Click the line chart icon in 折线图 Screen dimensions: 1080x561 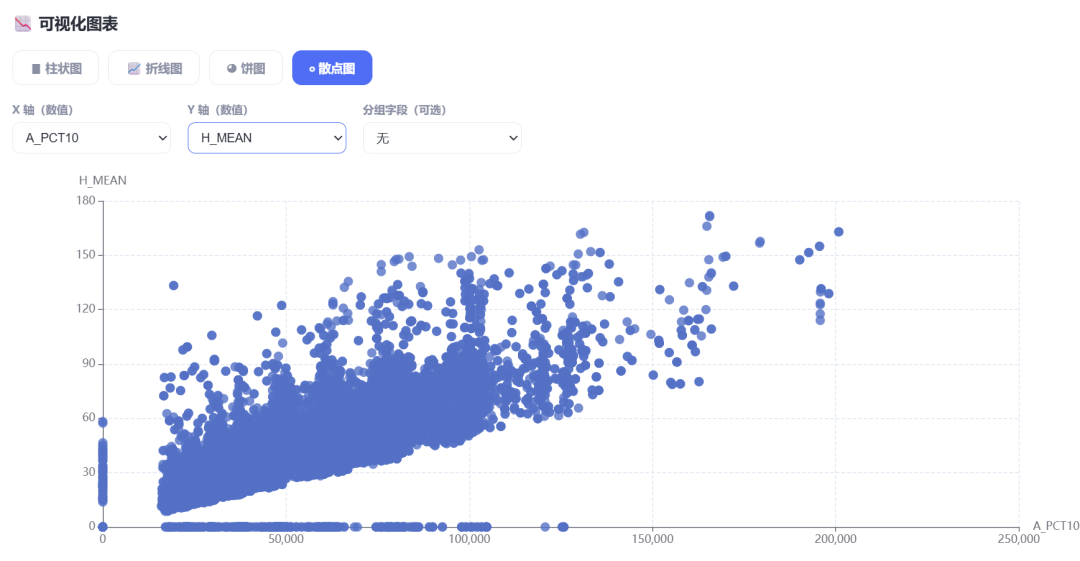click(134, 69)
